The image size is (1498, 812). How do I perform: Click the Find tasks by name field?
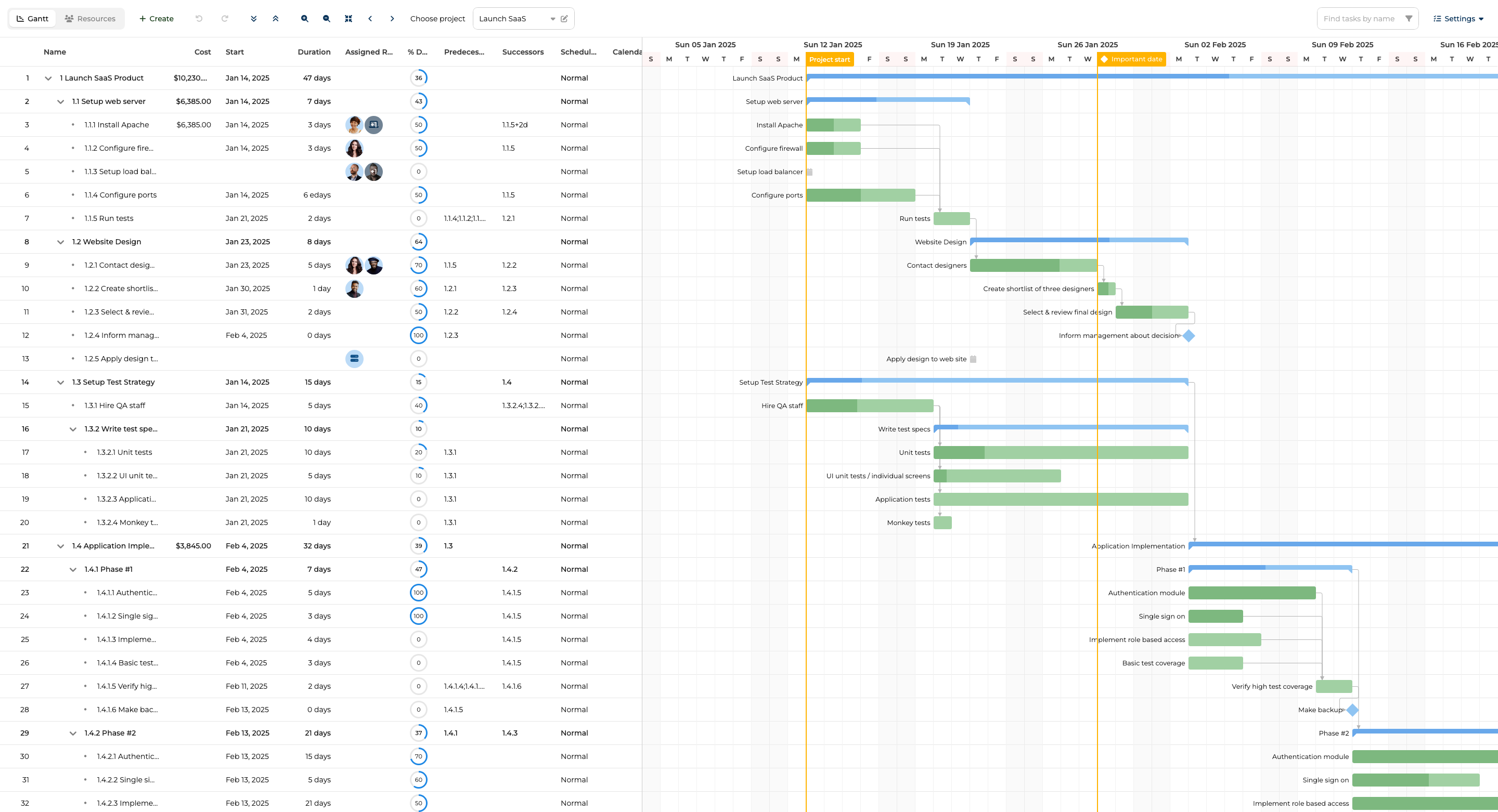click(x=1361, y=19)
